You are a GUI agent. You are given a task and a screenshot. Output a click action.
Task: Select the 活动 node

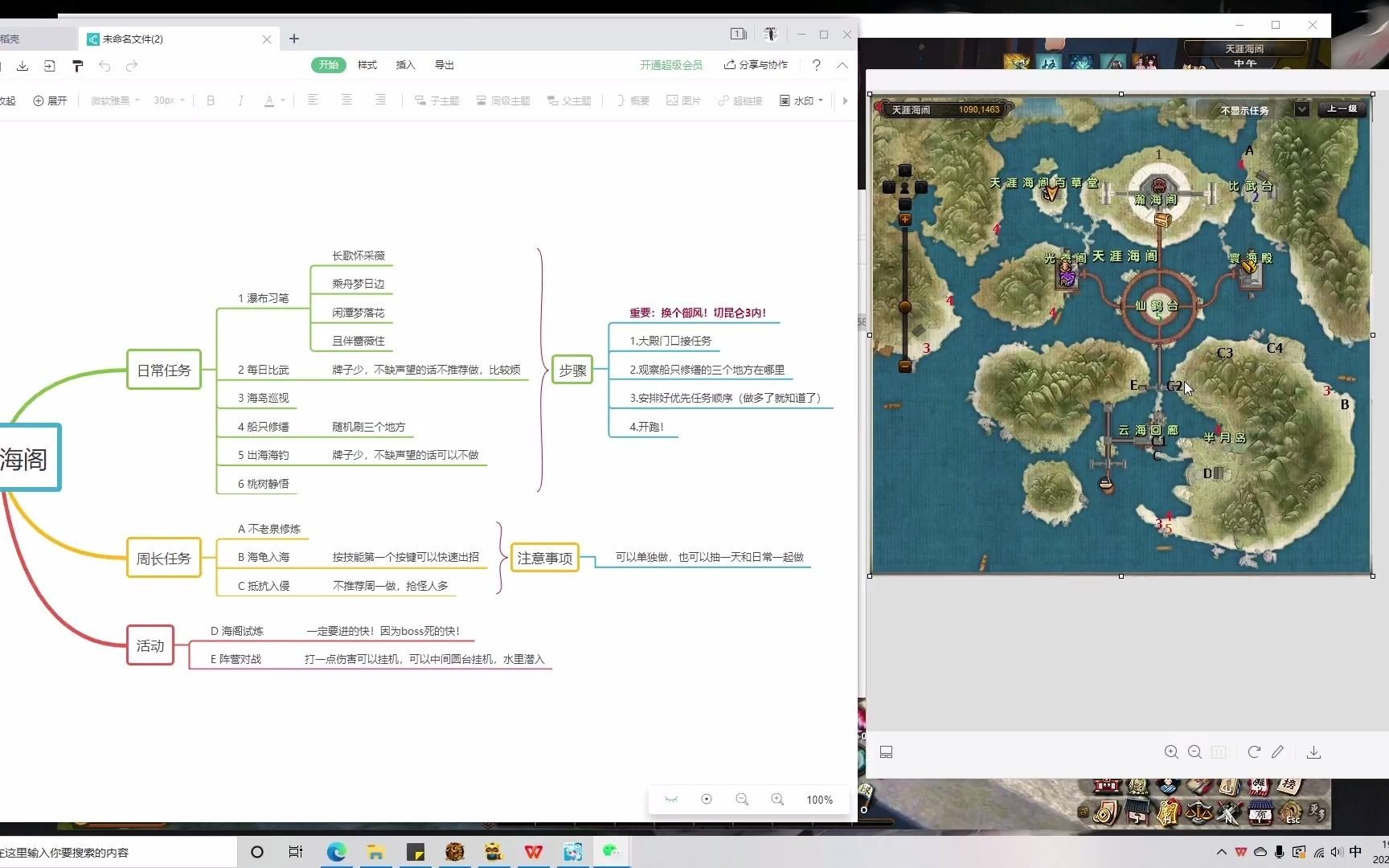pyautogui.click(x=150, y=645)
